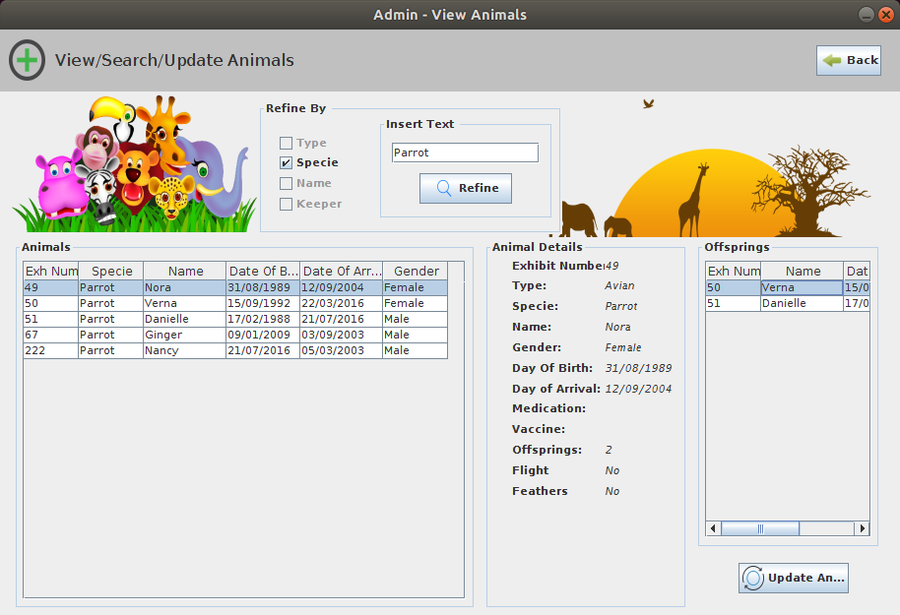Click the Update Animal button
This screenshot has height=615, width=900.
click(x=793, y=577)
